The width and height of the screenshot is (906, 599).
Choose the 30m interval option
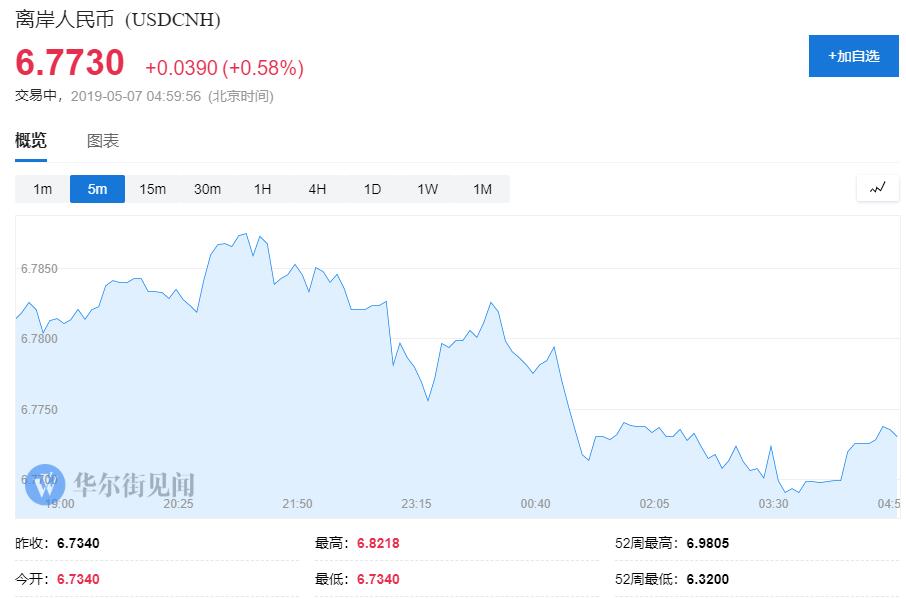click(x=207, y=189)
